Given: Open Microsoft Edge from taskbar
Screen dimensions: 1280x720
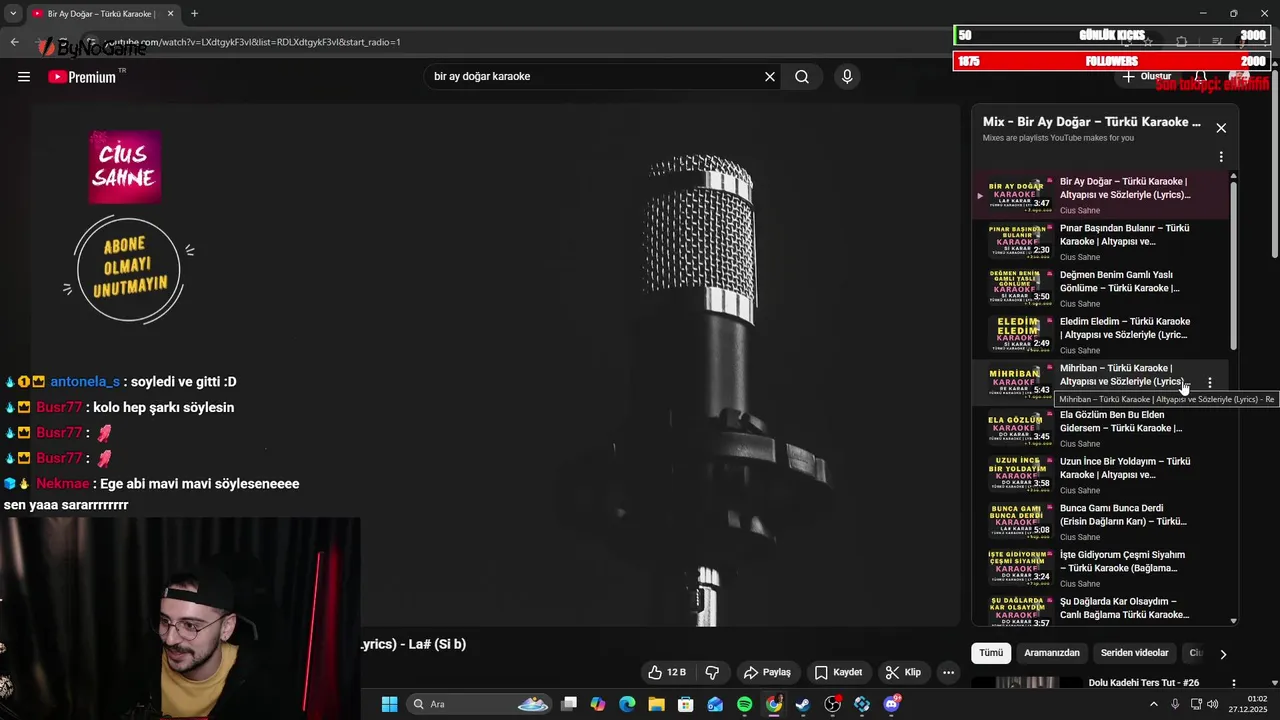Looking at the screenshot, I should [627, 704].
